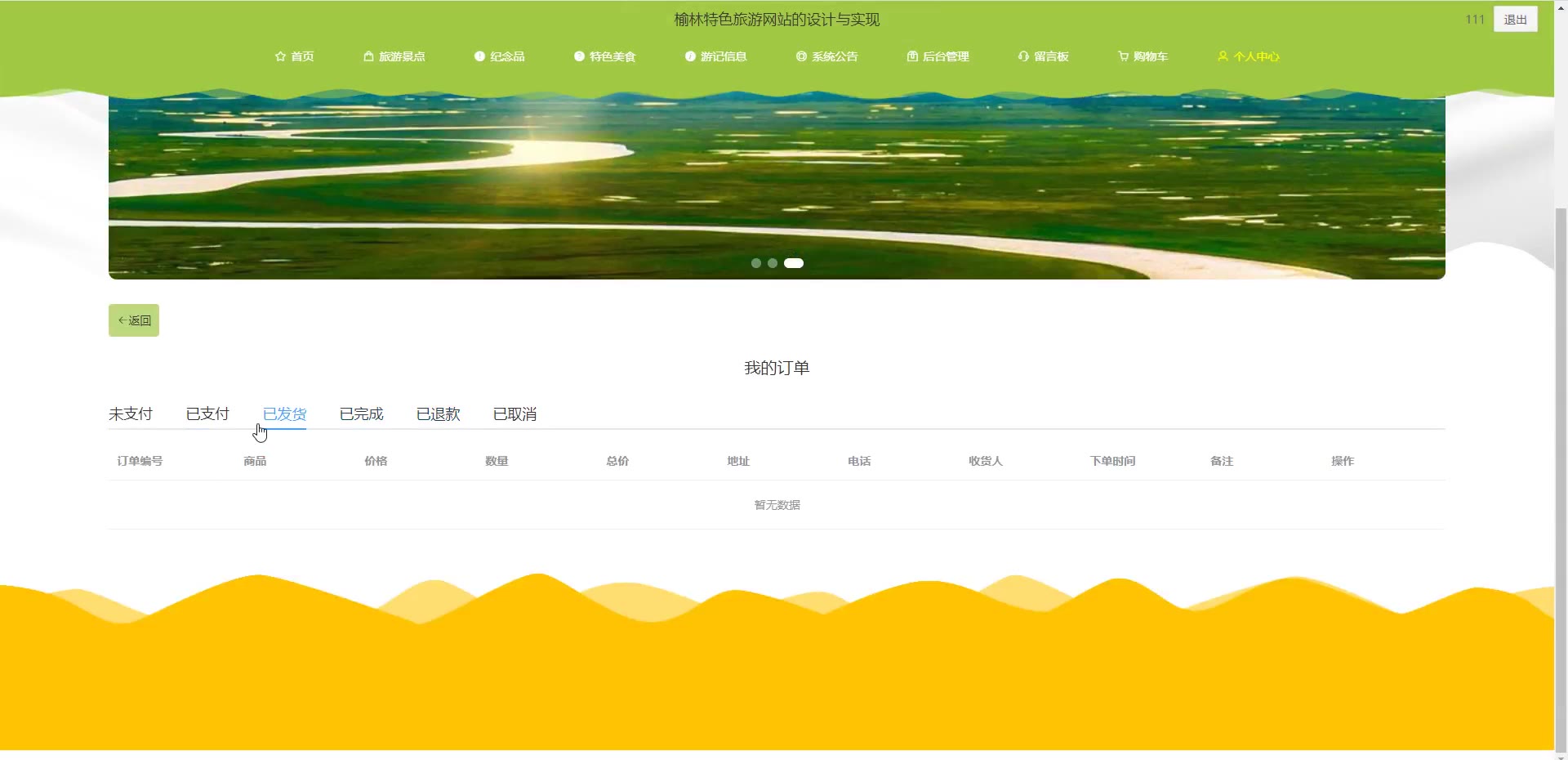Click the 价格 column header
The image size is (1568, 760).
tap(376, 461)
